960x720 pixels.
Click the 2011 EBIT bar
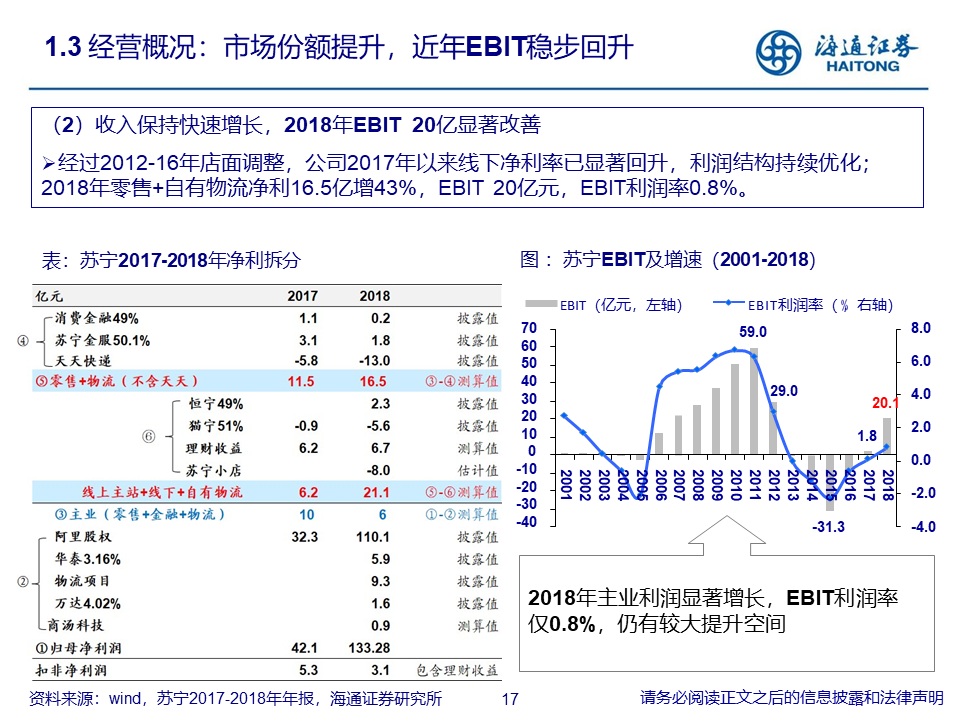(x=754, y=401)
